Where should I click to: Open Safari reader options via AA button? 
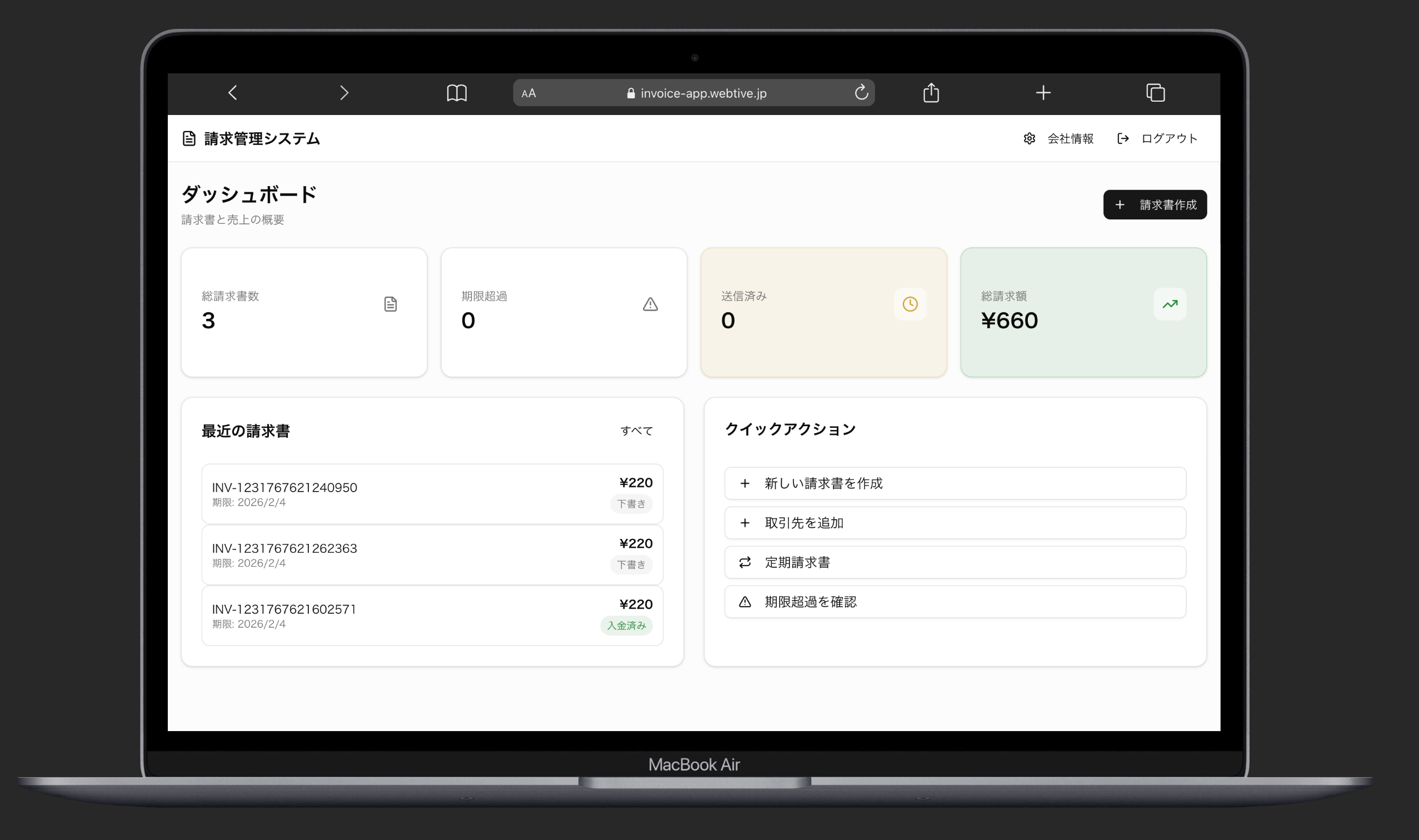[x=529, y=93]
